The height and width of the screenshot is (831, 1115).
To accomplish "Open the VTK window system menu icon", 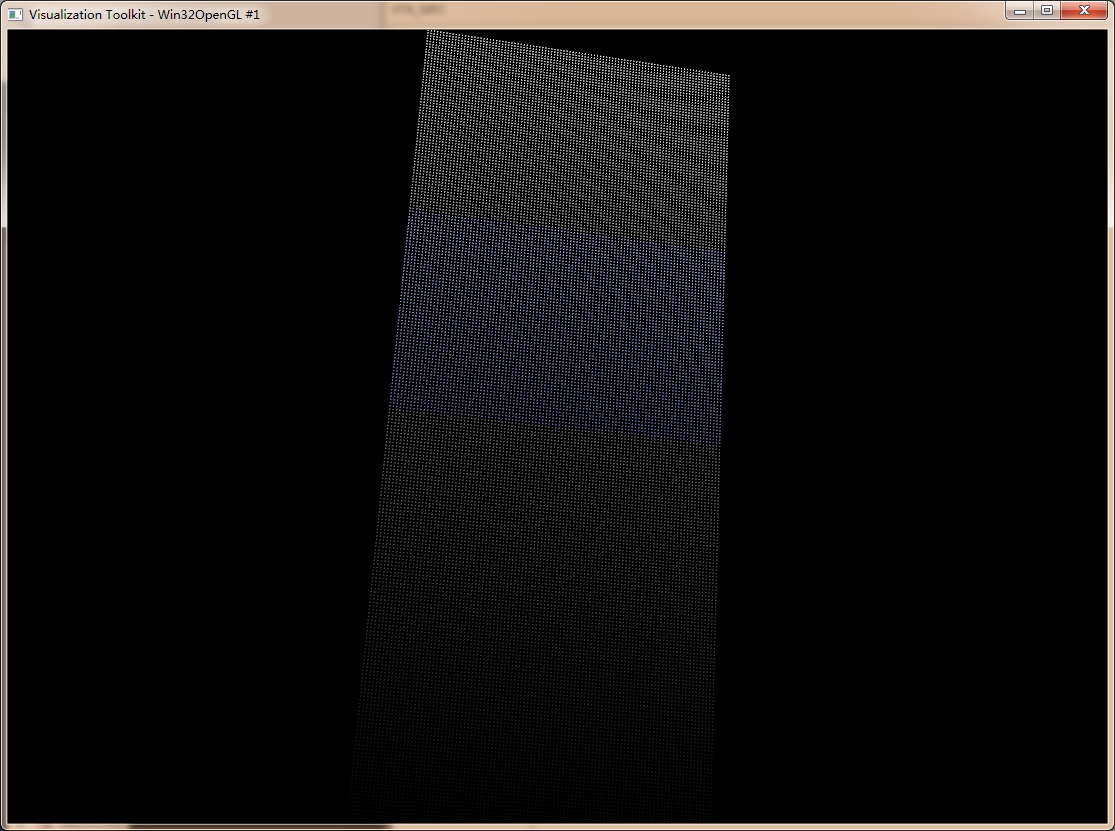I will click(14, 14).
